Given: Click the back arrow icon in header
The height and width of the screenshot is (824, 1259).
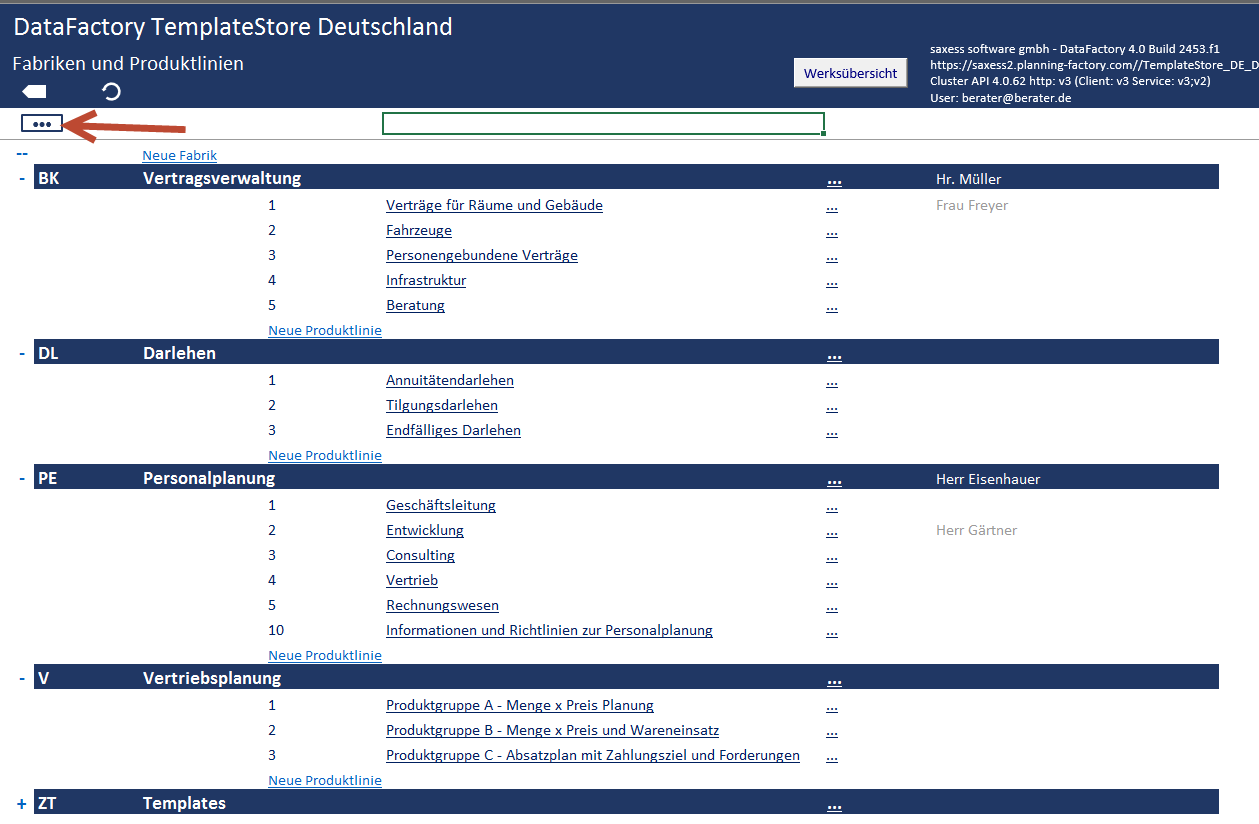Looking at the screenshot, I should pos(34,92).
